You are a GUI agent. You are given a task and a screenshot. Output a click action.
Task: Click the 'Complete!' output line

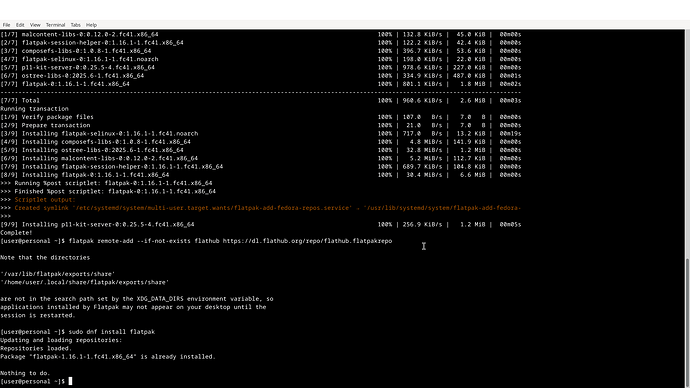[x=16, y=233]
